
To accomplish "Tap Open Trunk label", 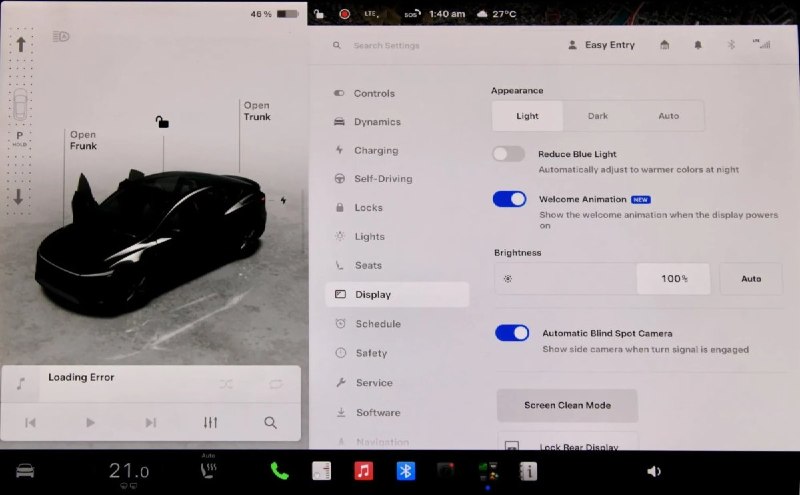I will 257,111.
